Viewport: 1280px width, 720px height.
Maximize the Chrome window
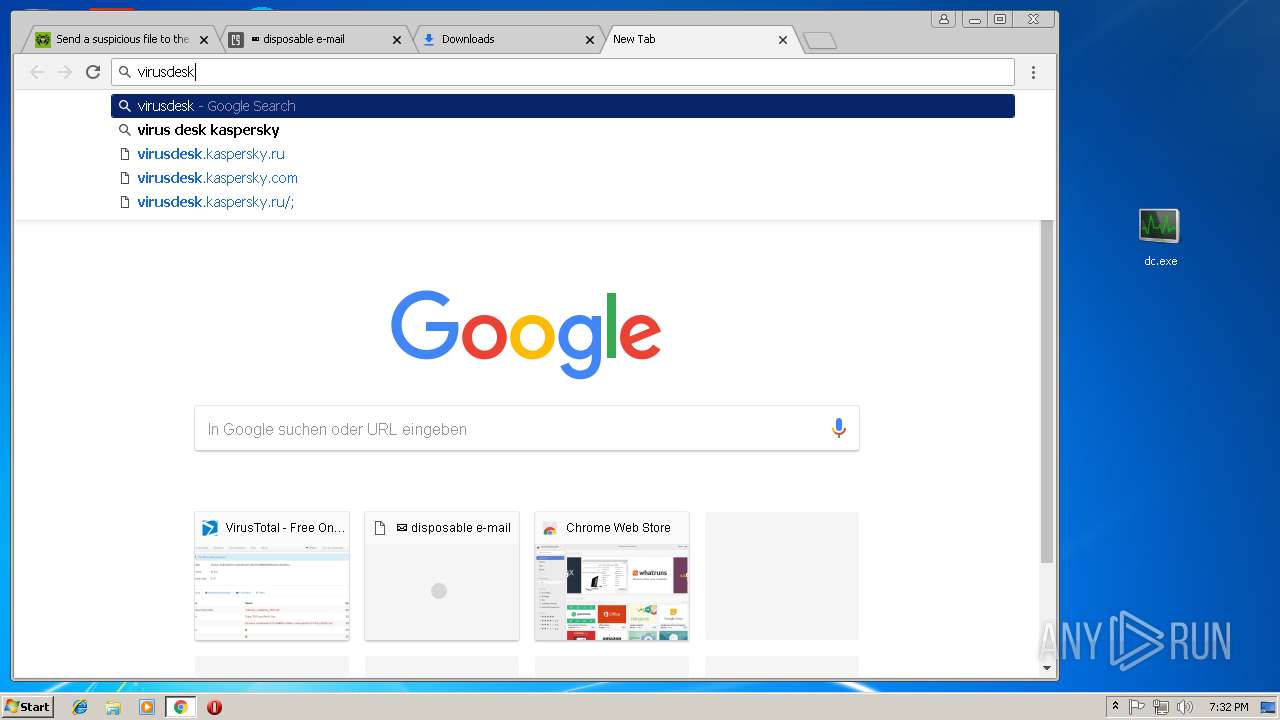click(1000, 19)
